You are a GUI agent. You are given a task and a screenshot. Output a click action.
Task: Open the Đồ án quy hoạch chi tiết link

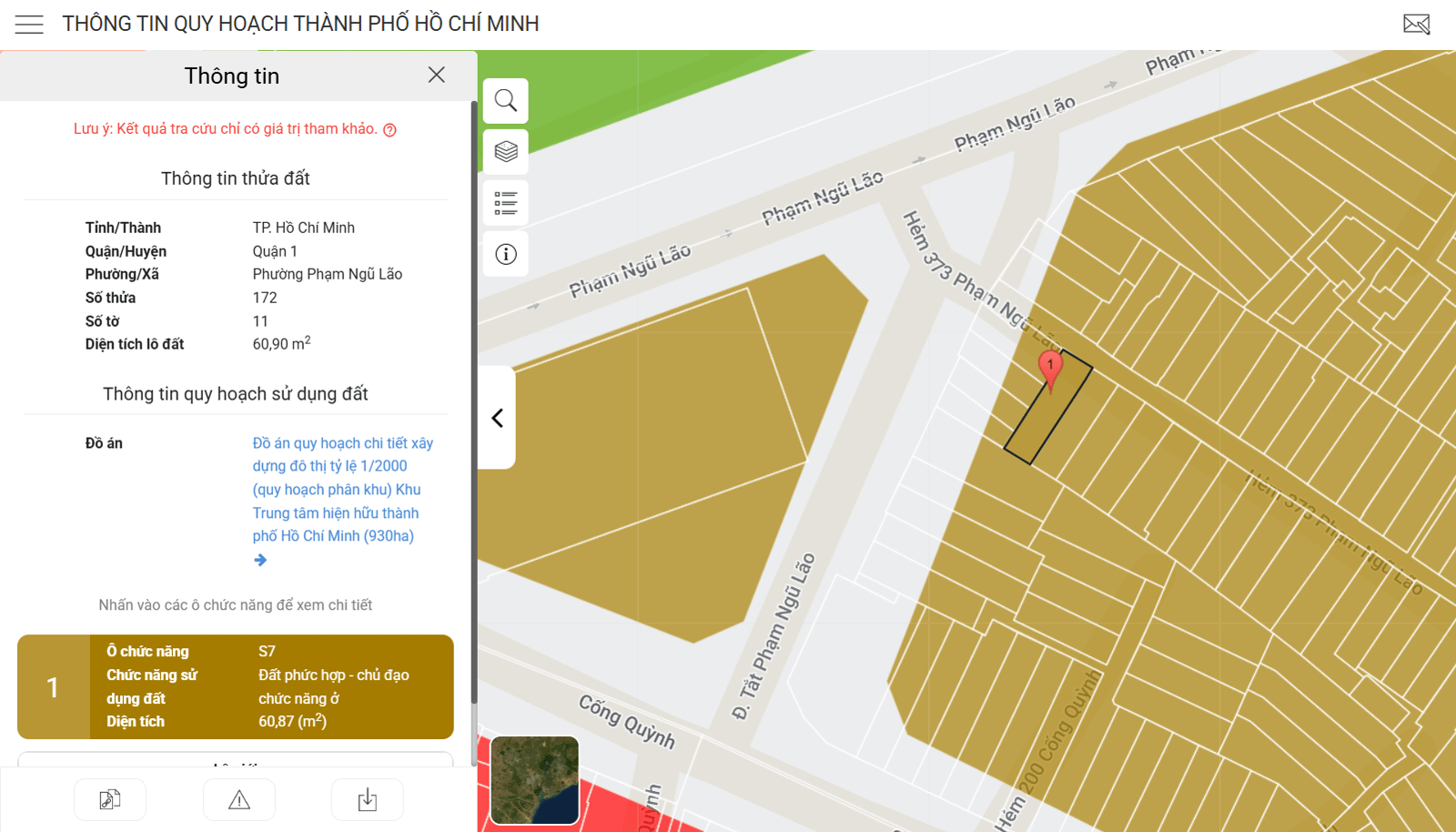pyautogui.click(x=343, y=490)
